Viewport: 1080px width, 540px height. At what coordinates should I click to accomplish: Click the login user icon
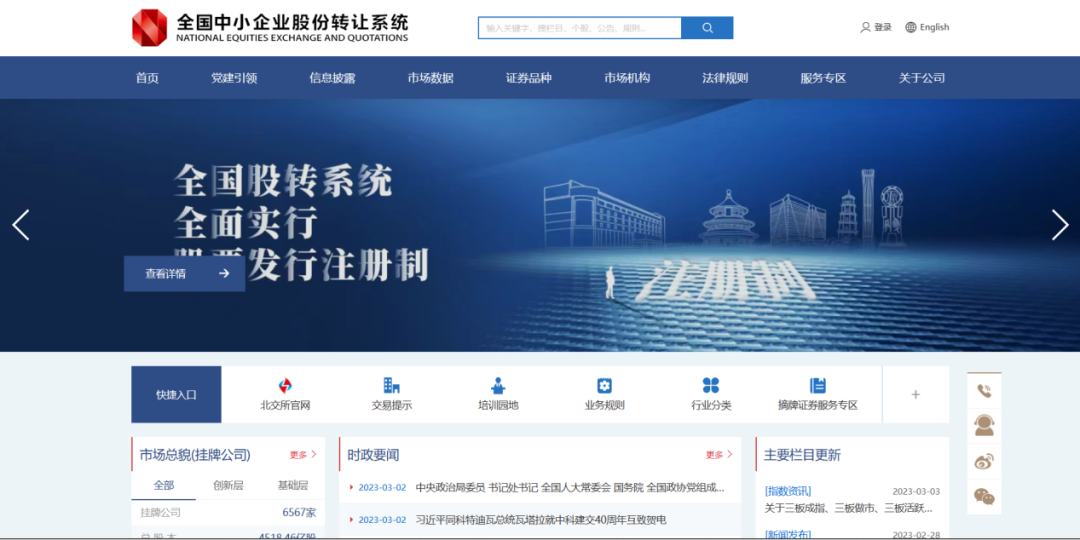[x=865, y=28]
